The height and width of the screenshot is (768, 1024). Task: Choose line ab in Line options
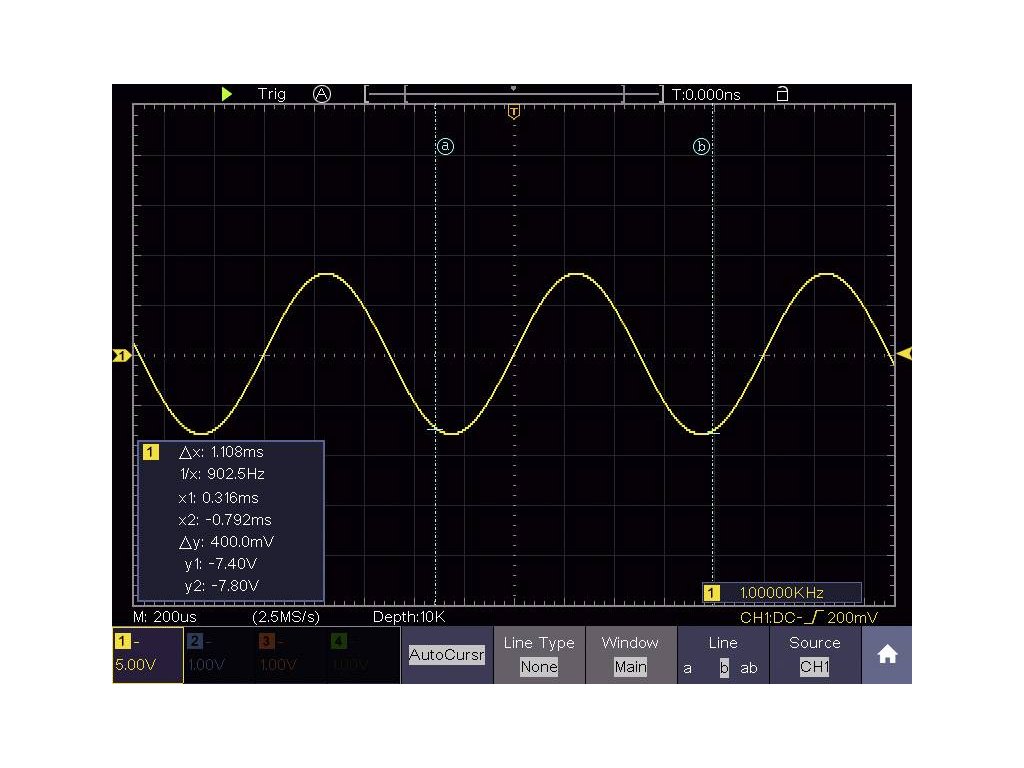pyautogui.click(x=749, y=668)
